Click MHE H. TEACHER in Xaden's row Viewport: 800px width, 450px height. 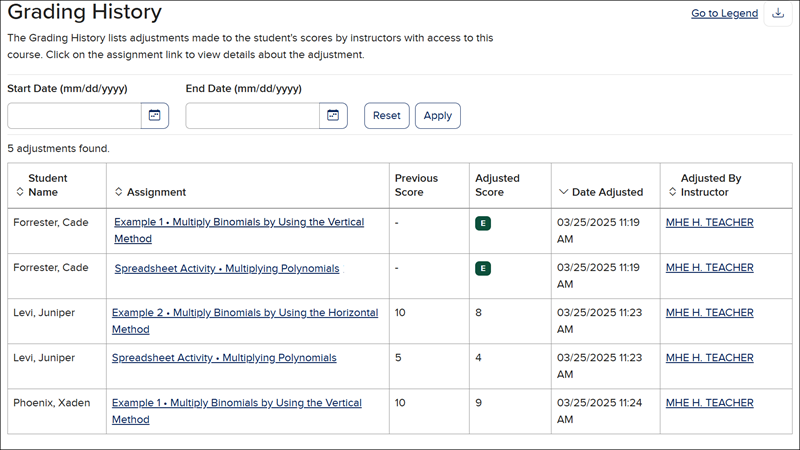(709, 403)
